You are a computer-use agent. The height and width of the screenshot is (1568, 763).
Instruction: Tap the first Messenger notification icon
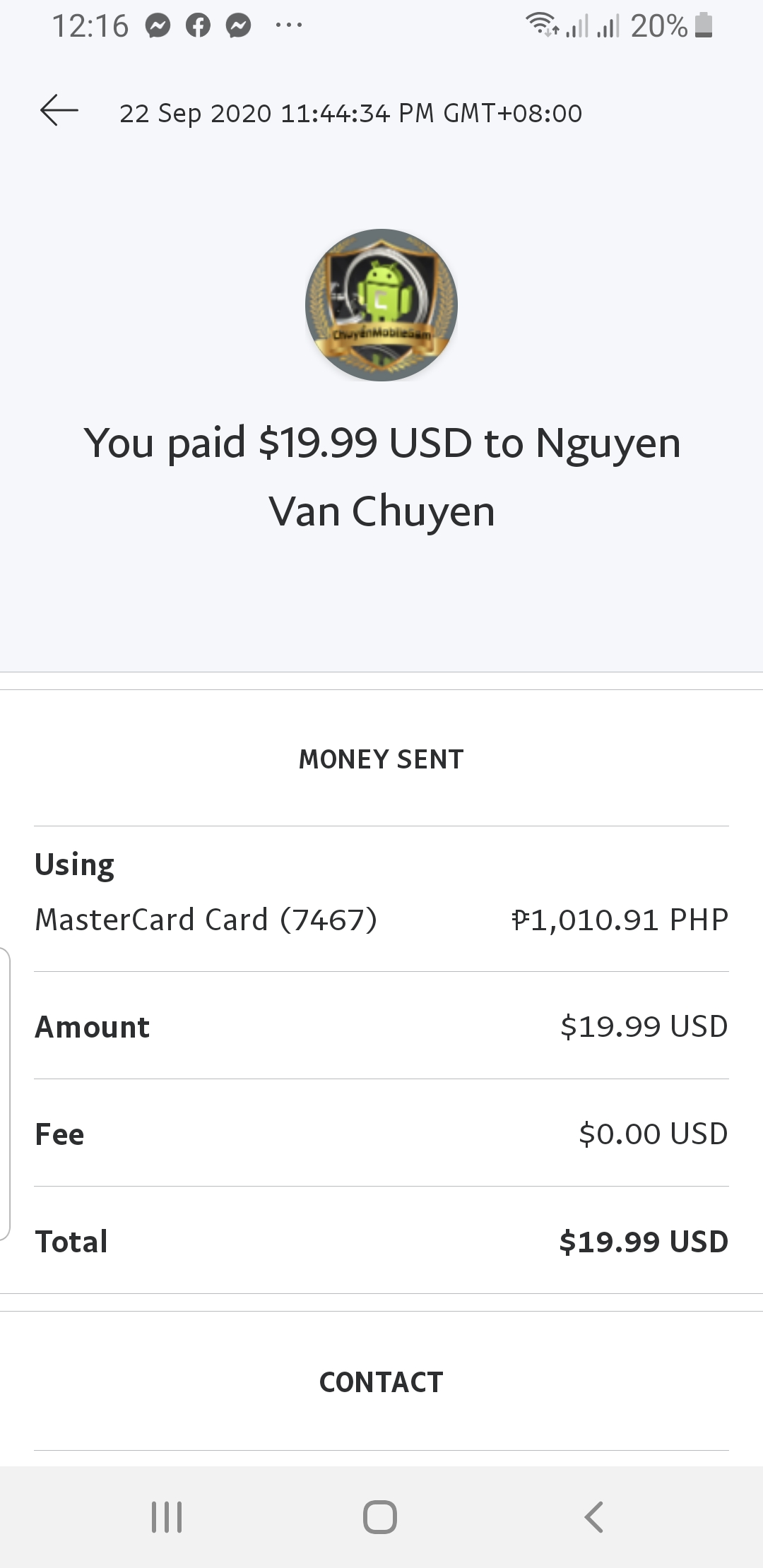click(158, 27)
